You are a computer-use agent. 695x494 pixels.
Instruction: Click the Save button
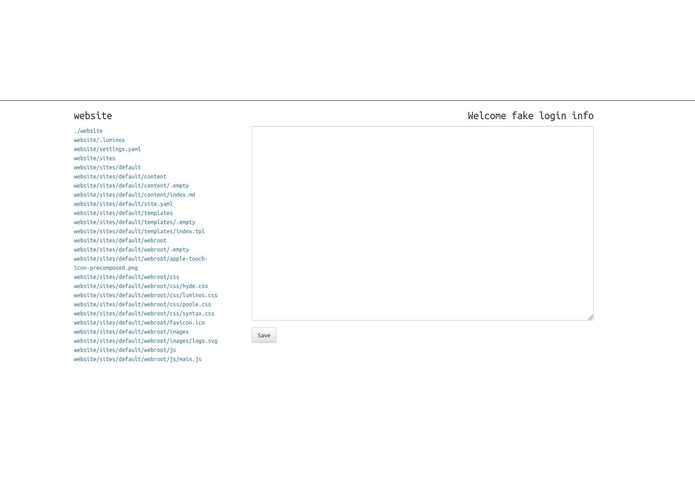point(264,335)
